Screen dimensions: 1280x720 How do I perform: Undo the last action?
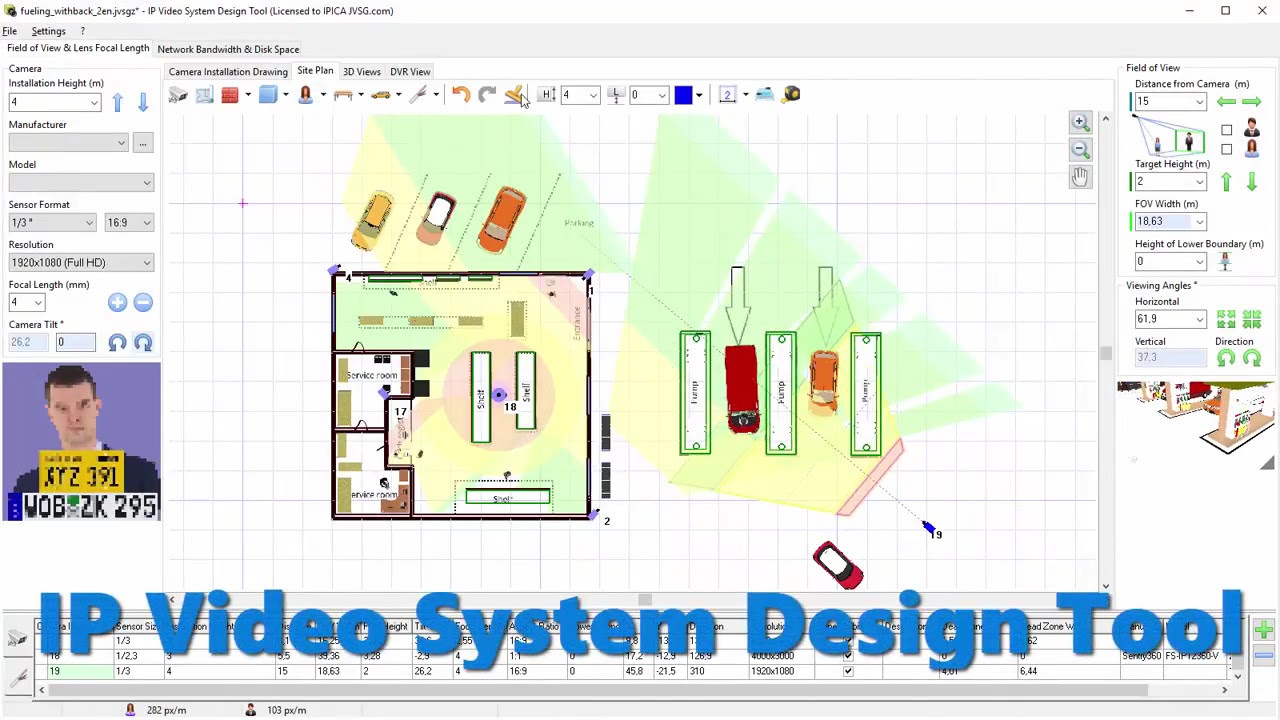[x=461, y=95]
